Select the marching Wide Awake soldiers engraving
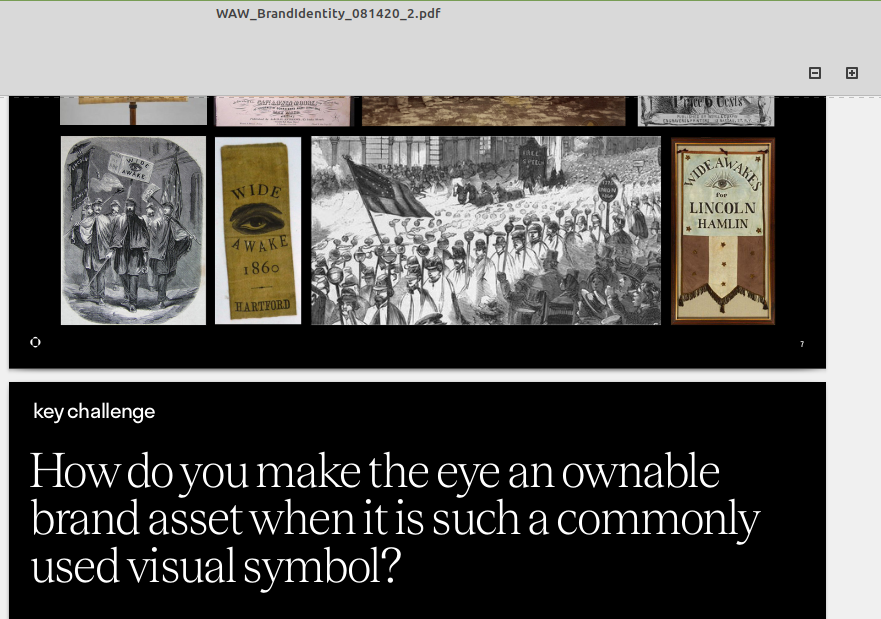 click(x=133, y=231)
